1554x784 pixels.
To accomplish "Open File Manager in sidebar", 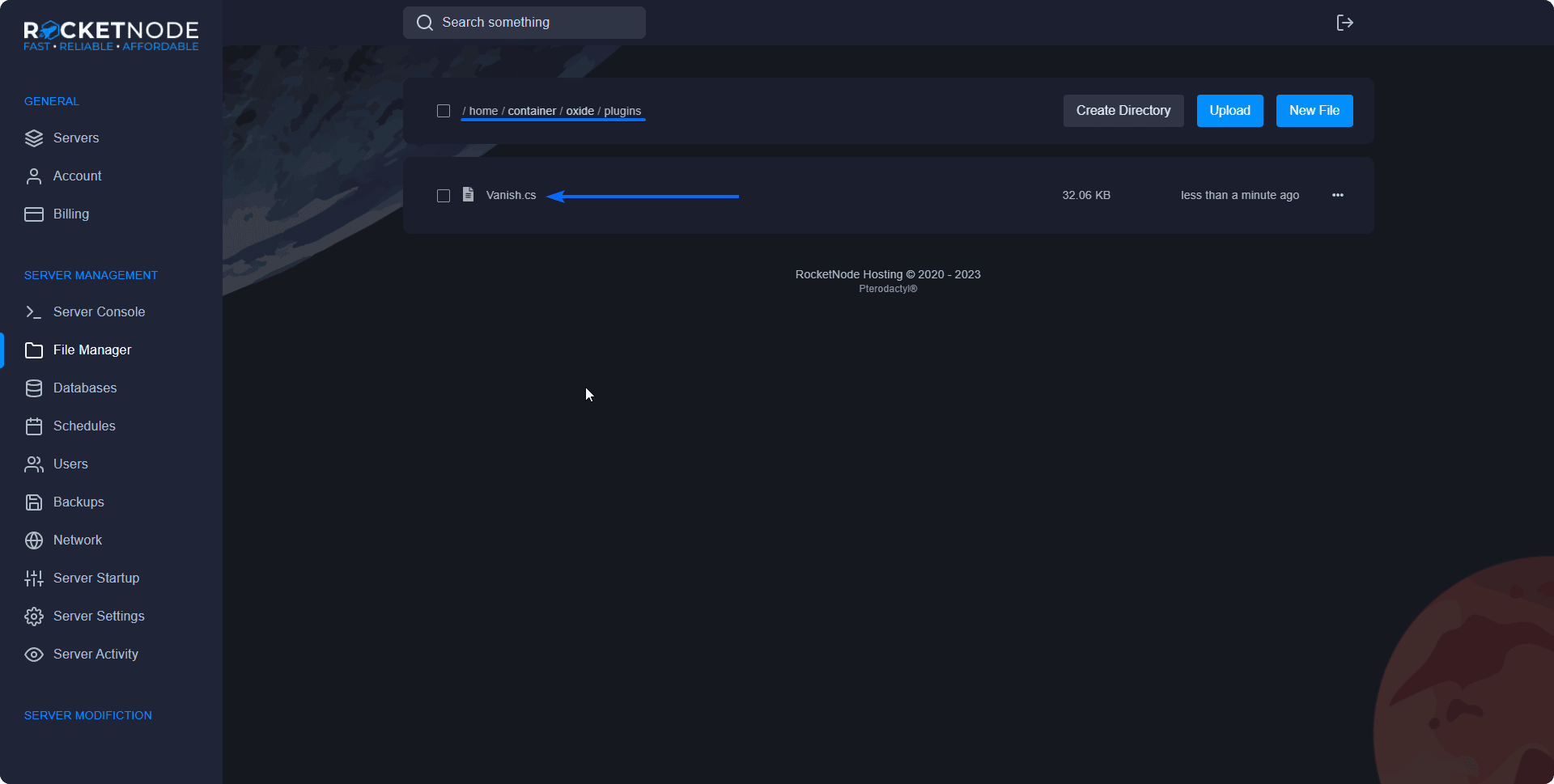I will 92,350.
